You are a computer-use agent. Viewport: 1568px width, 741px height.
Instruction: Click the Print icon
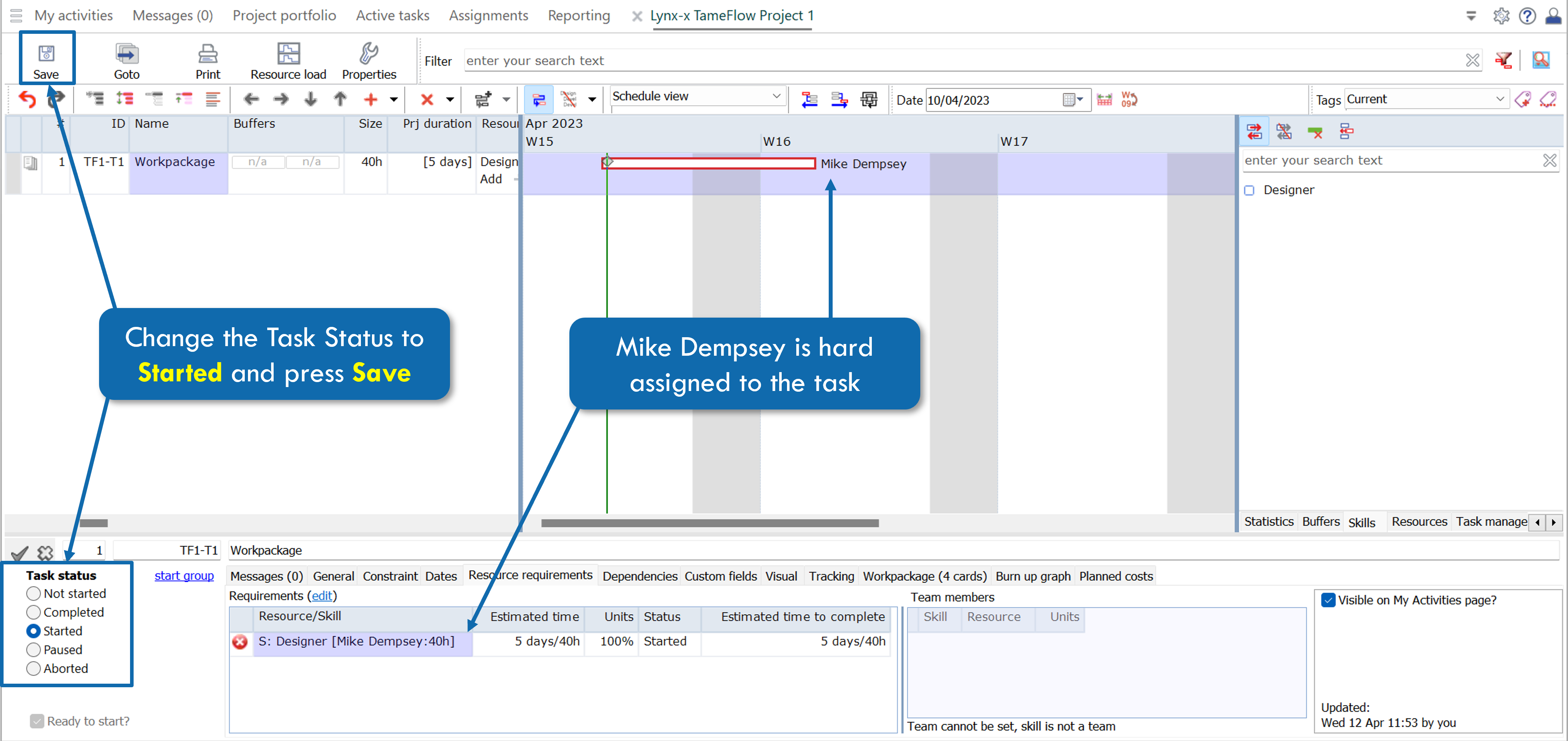tap(208, 61)
